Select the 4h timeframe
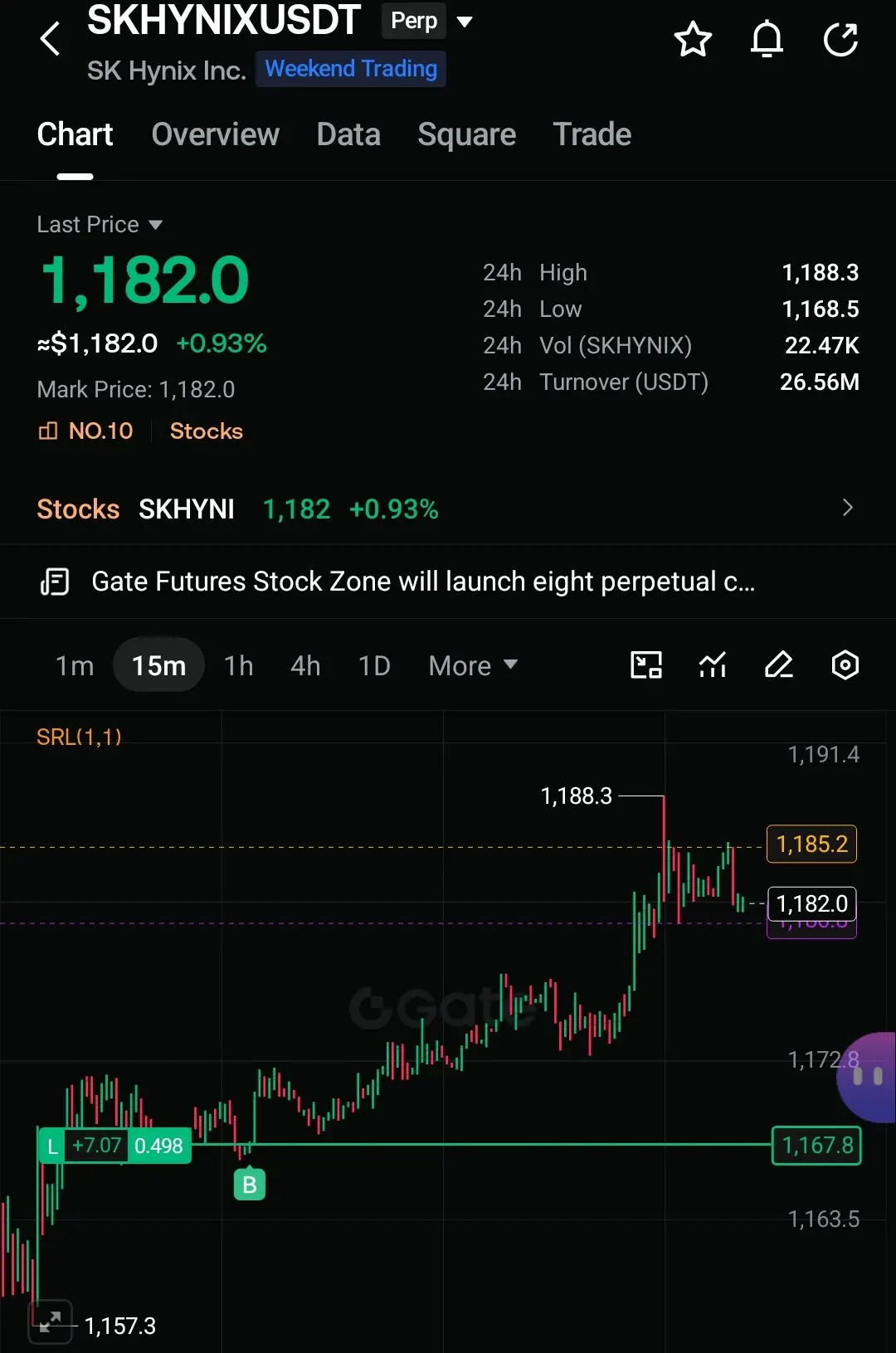This screenshot has width=896, height=1353. click(x=305, y=665)
